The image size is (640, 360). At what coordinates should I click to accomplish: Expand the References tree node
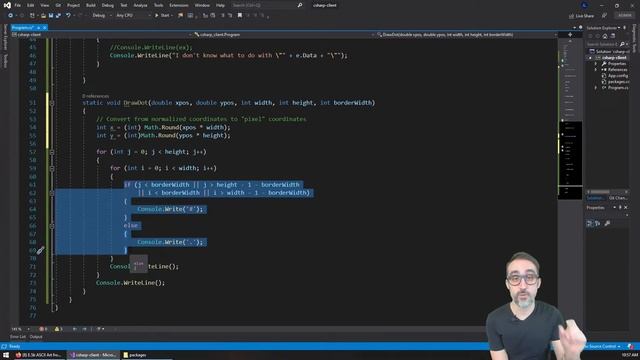(596, 69)
